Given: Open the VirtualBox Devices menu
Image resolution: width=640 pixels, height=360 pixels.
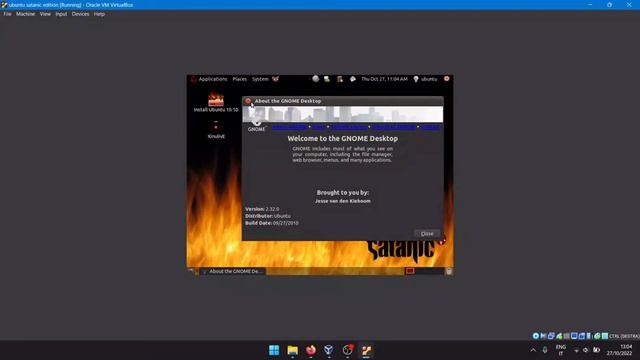Looking at the screenshot, I should [x=80, y=14].
